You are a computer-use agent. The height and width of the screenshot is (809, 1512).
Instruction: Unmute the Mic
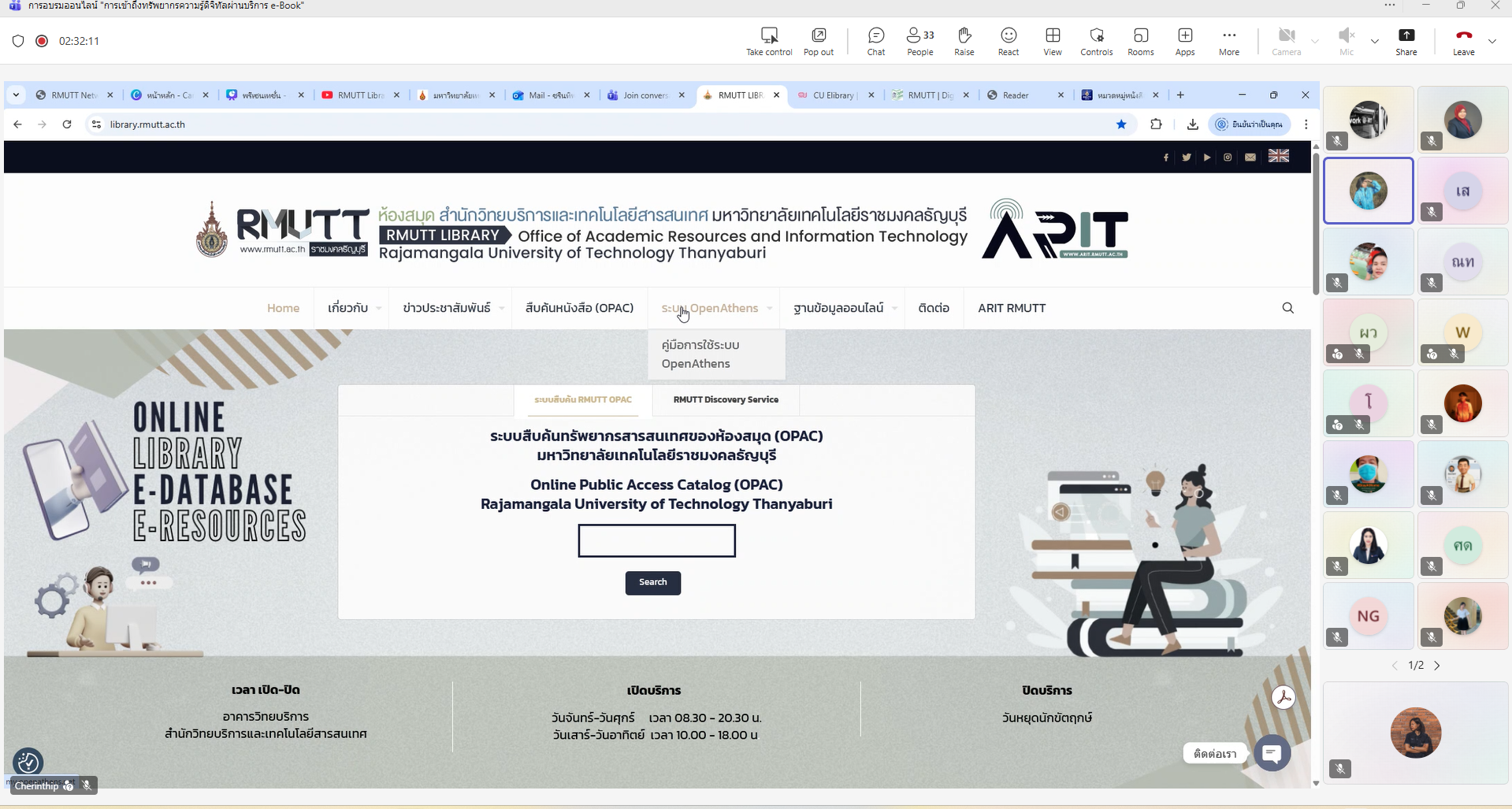1346,41
